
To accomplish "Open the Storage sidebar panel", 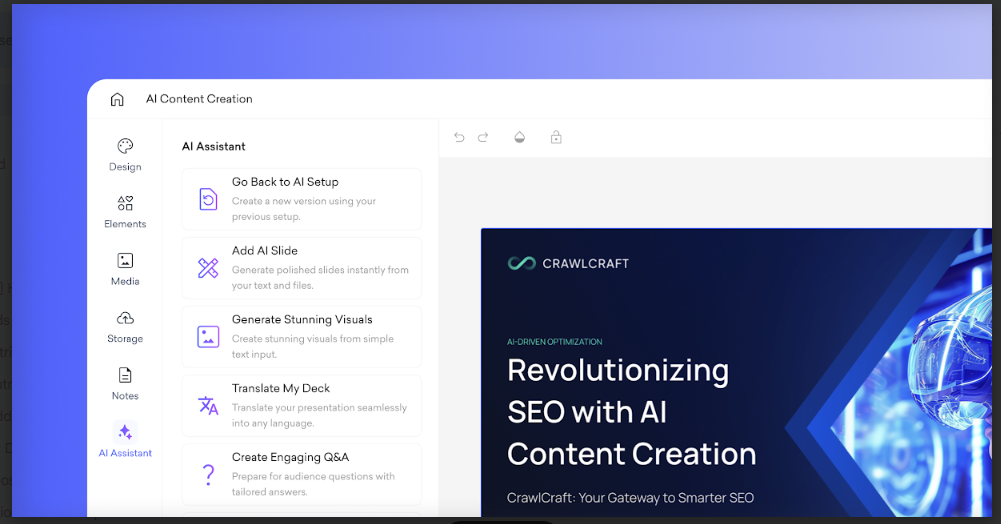I will 125,327.
